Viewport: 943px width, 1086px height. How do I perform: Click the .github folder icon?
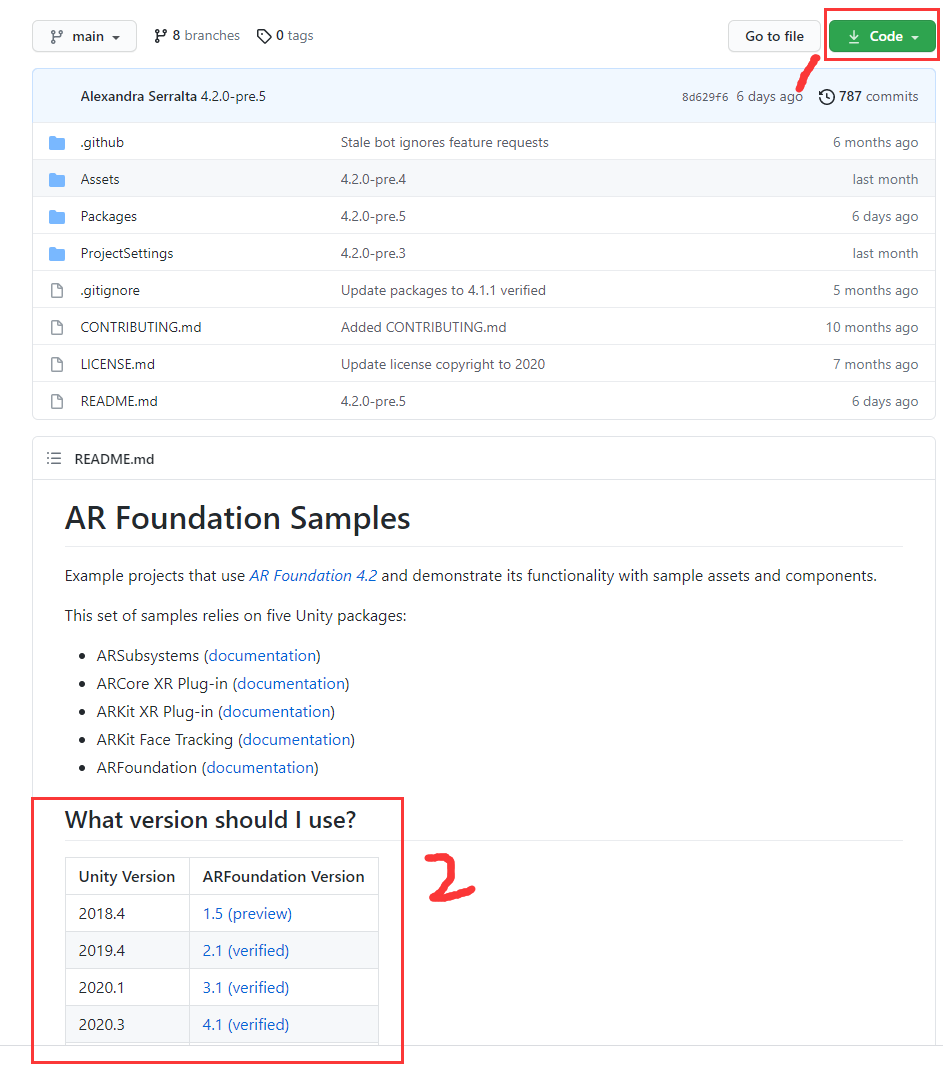pos(57,142)
